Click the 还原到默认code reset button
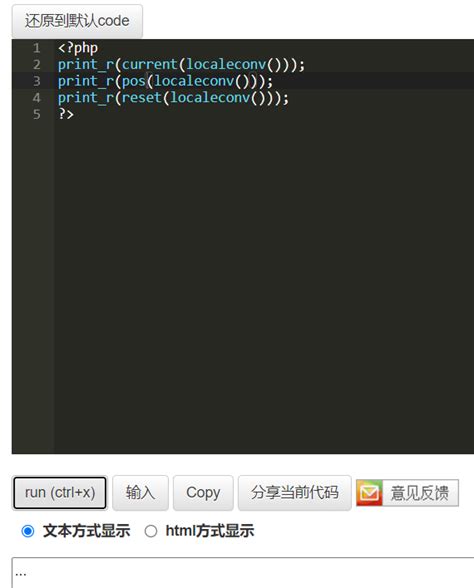 click(77, 21)
